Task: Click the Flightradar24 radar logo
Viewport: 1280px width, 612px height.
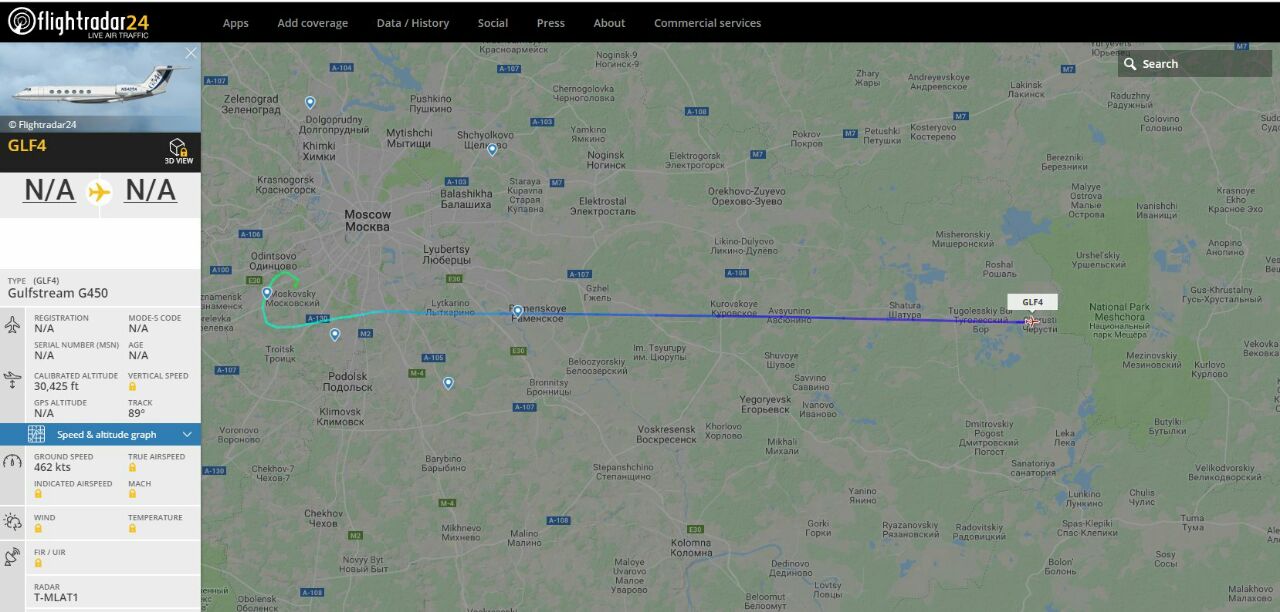Action: click(x=21, y=20)
